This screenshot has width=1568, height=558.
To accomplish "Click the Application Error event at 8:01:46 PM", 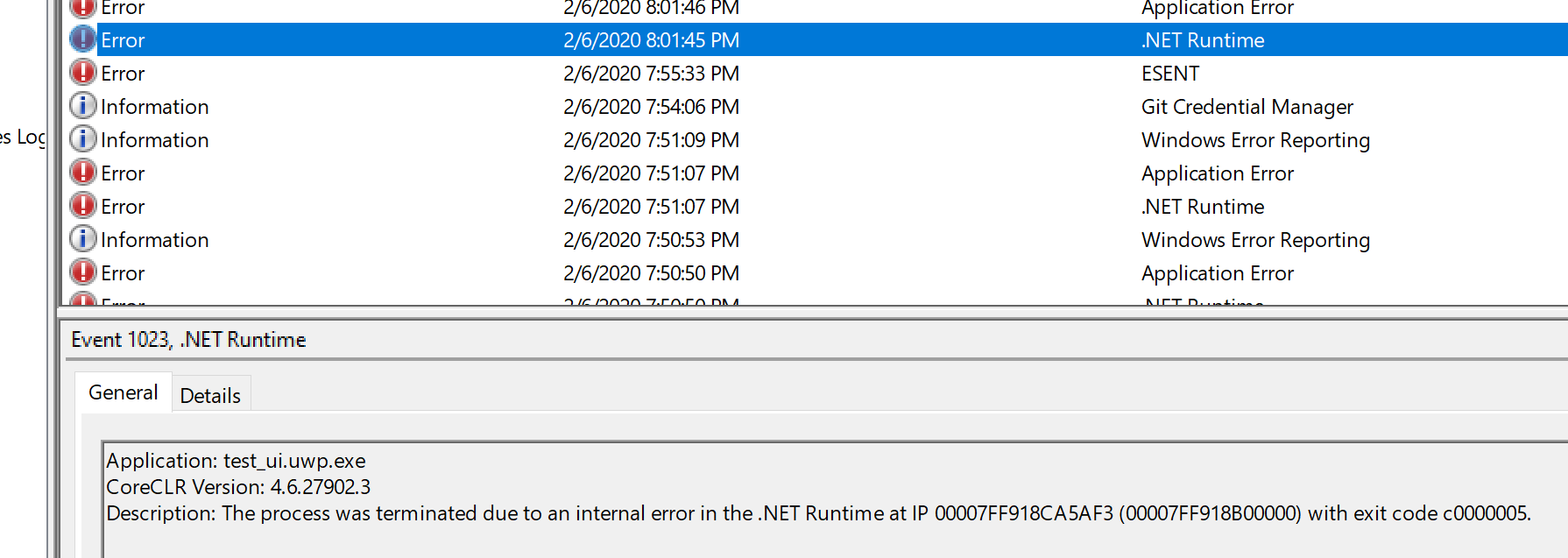I will pos(526,8).
